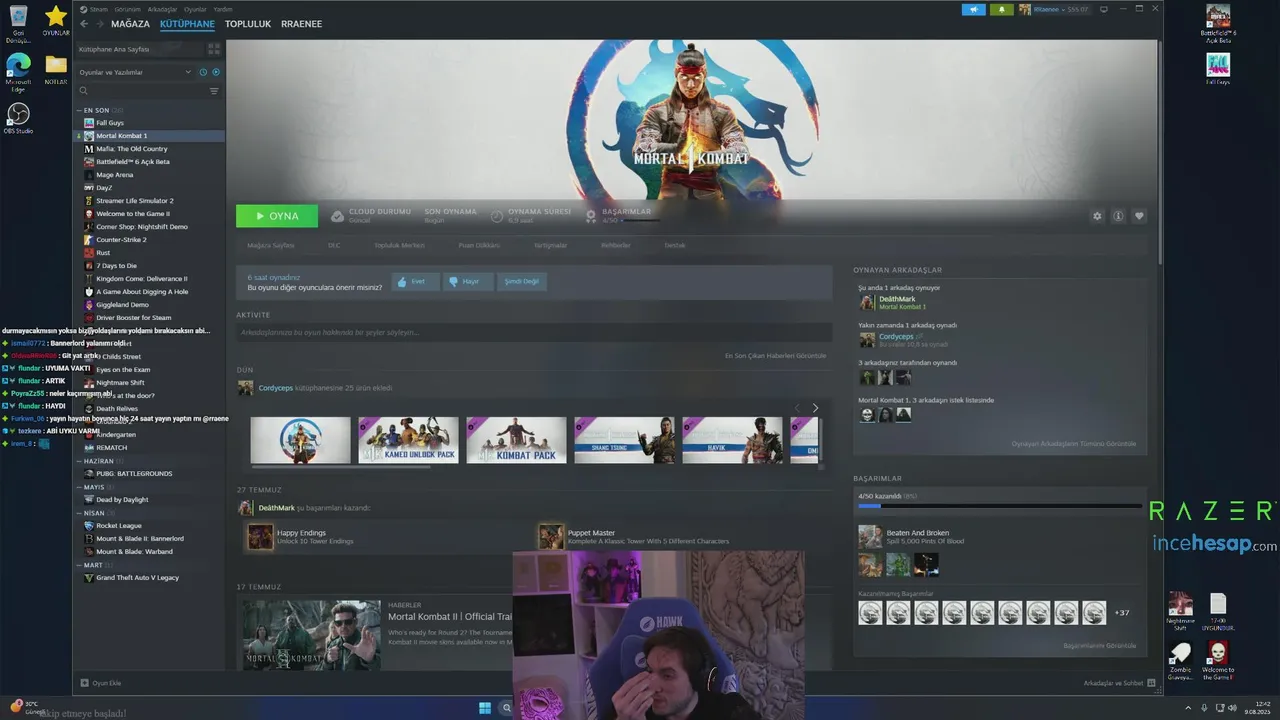The width and height of the screenshot is (1280, 720).
Task: Click the Beaten And Broken achievement icon
Action: coord(870,537)
